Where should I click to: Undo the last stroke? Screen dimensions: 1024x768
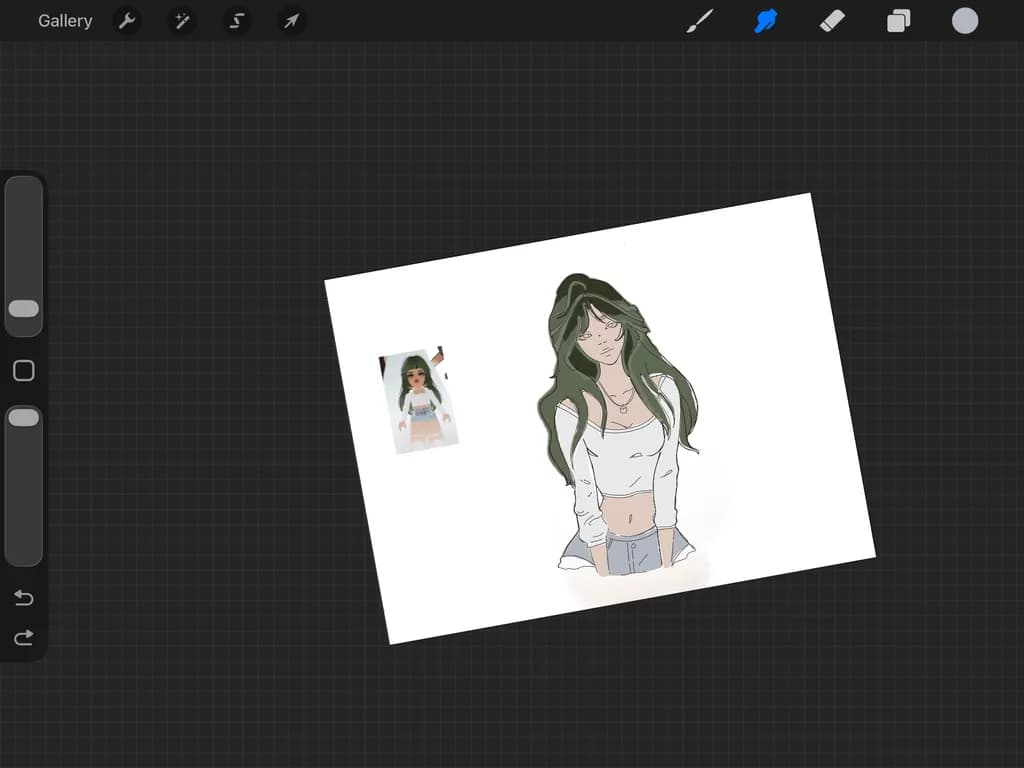[x=24, y=598]
